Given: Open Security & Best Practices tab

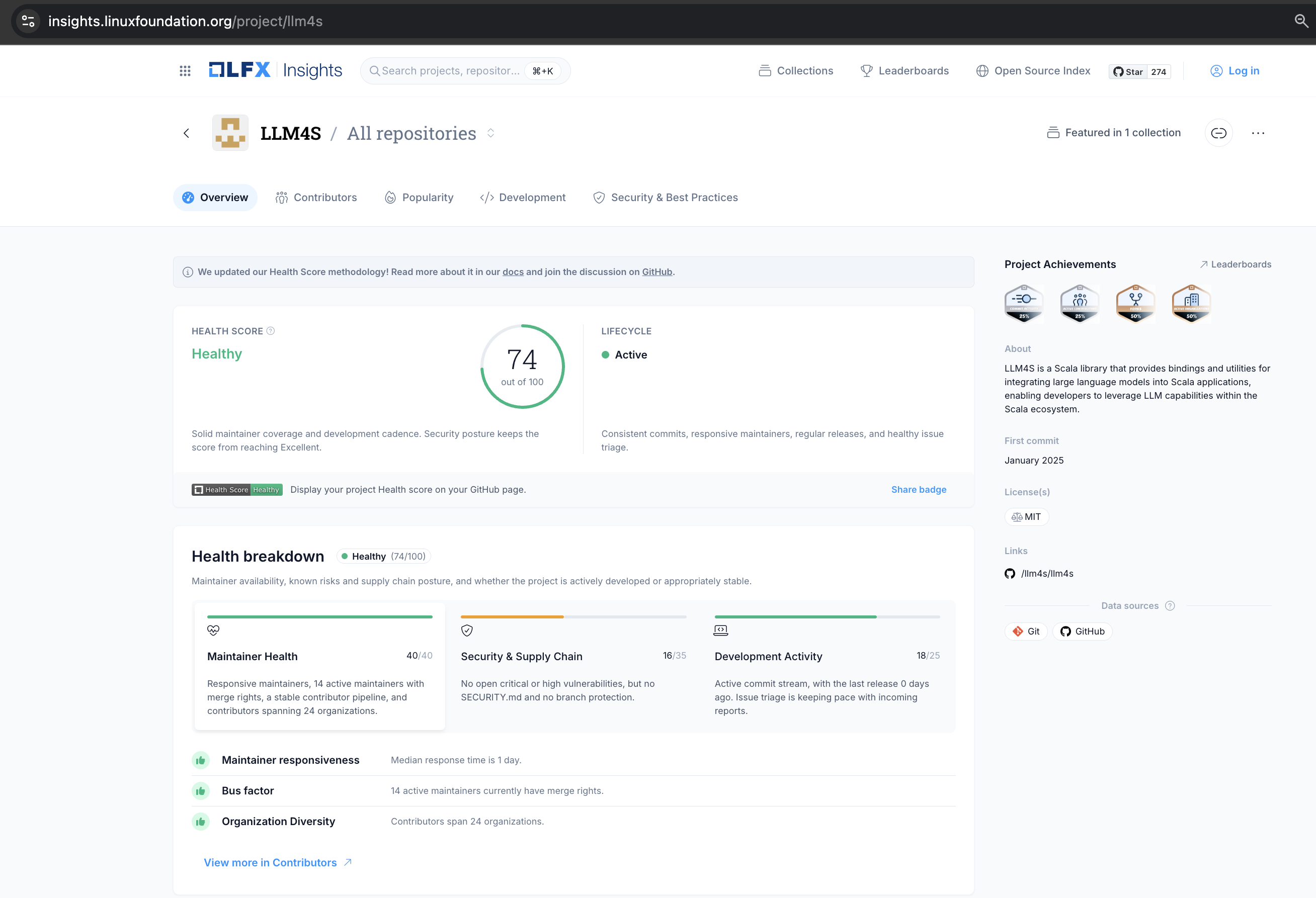Looking at the screenshot, I should 666,198.
